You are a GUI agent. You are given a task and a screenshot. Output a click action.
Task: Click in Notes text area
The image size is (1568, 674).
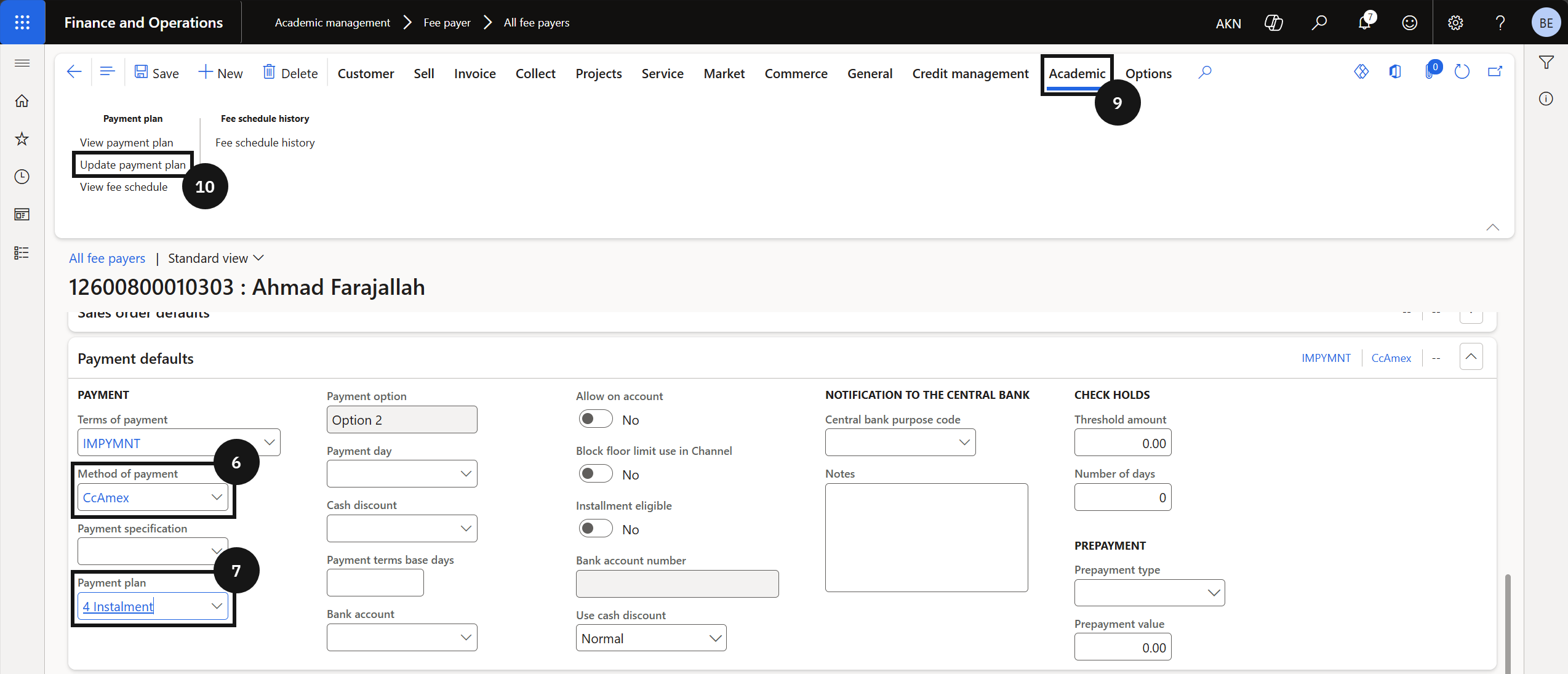point(926,537)
